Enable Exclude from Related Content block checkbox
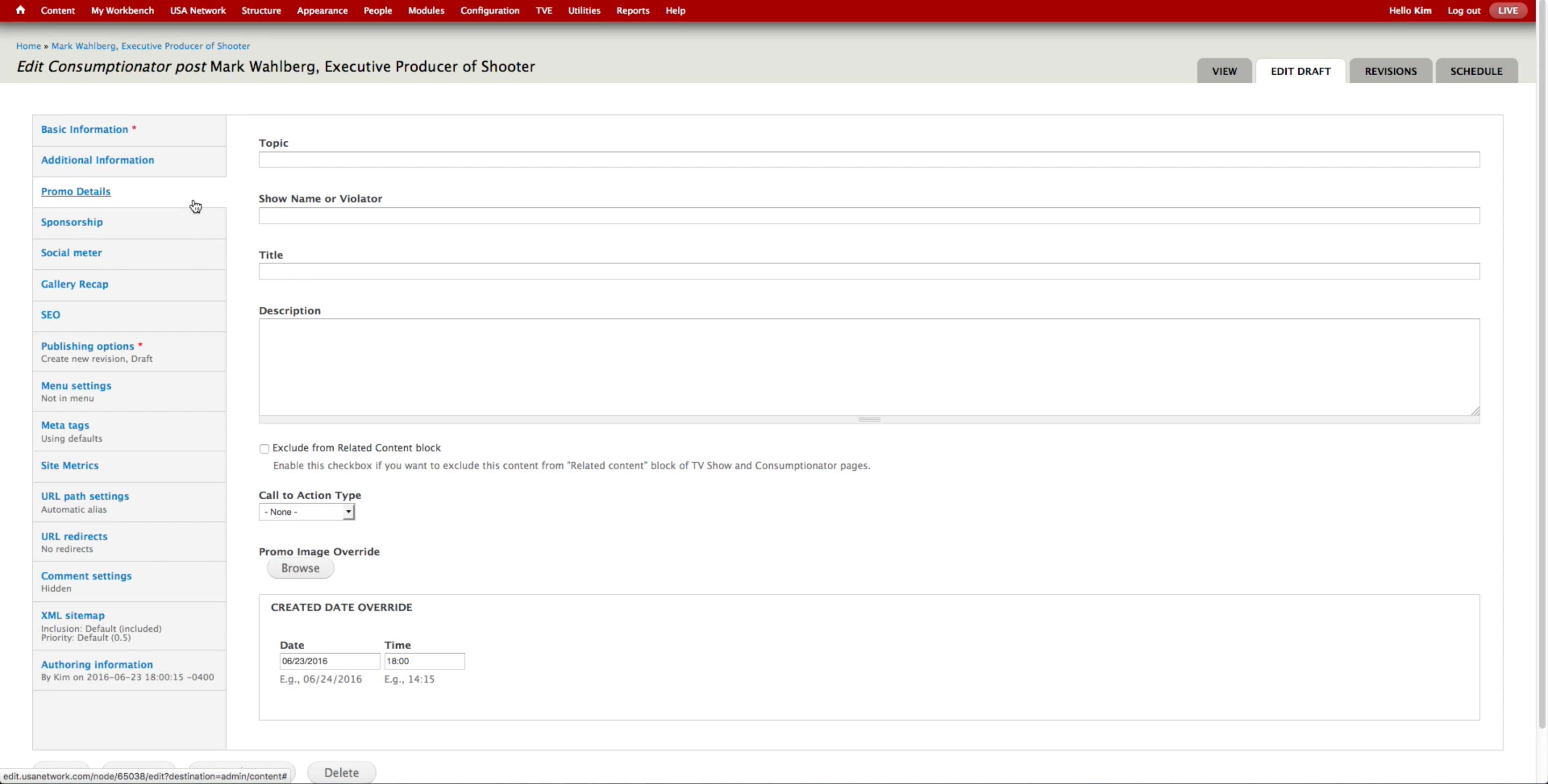1548x784 pixels. pos(264,449)
